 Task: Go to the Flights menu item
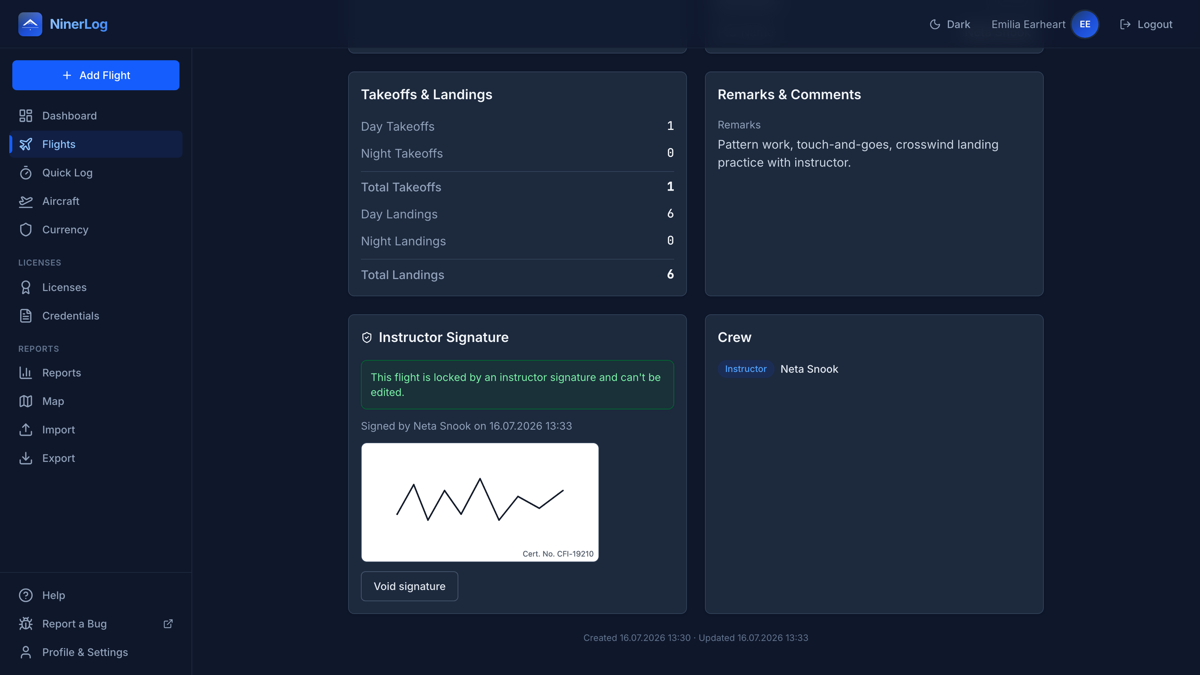coord(96,144)
